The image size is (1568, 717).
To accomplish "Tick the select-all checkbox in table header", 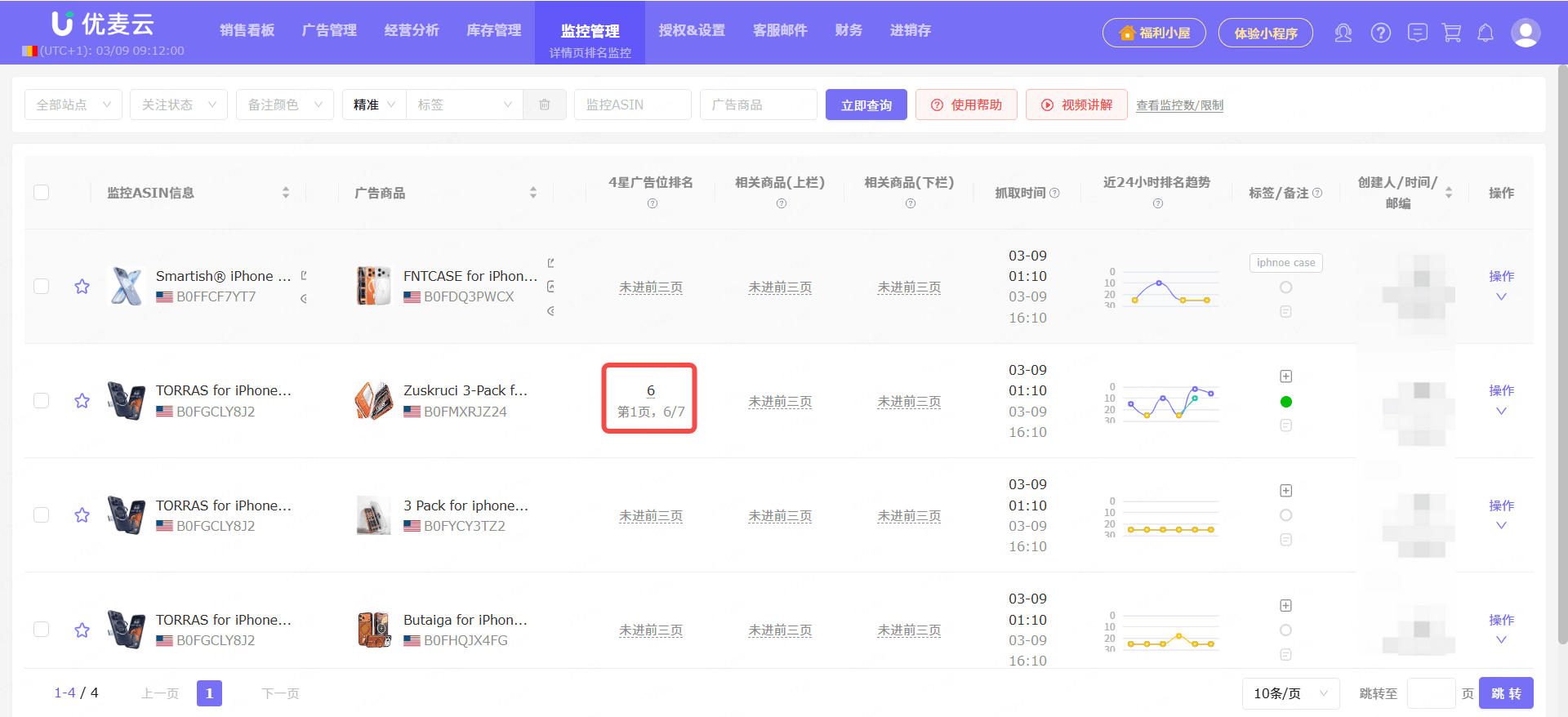I will pos(42,193).
